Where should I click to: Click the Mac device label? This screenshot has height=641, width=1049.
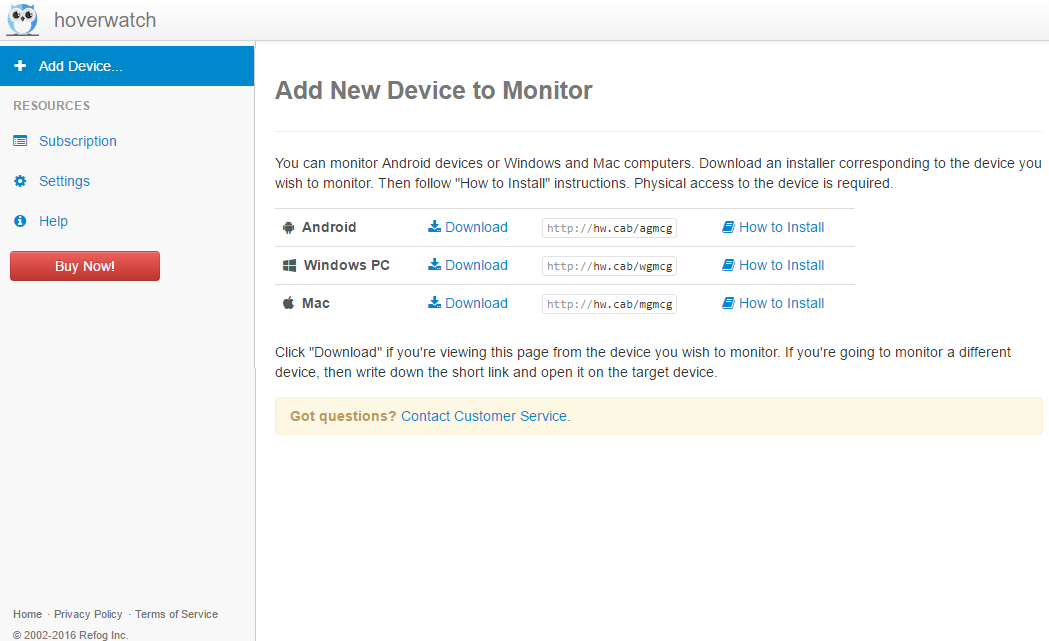coord(316,304)
